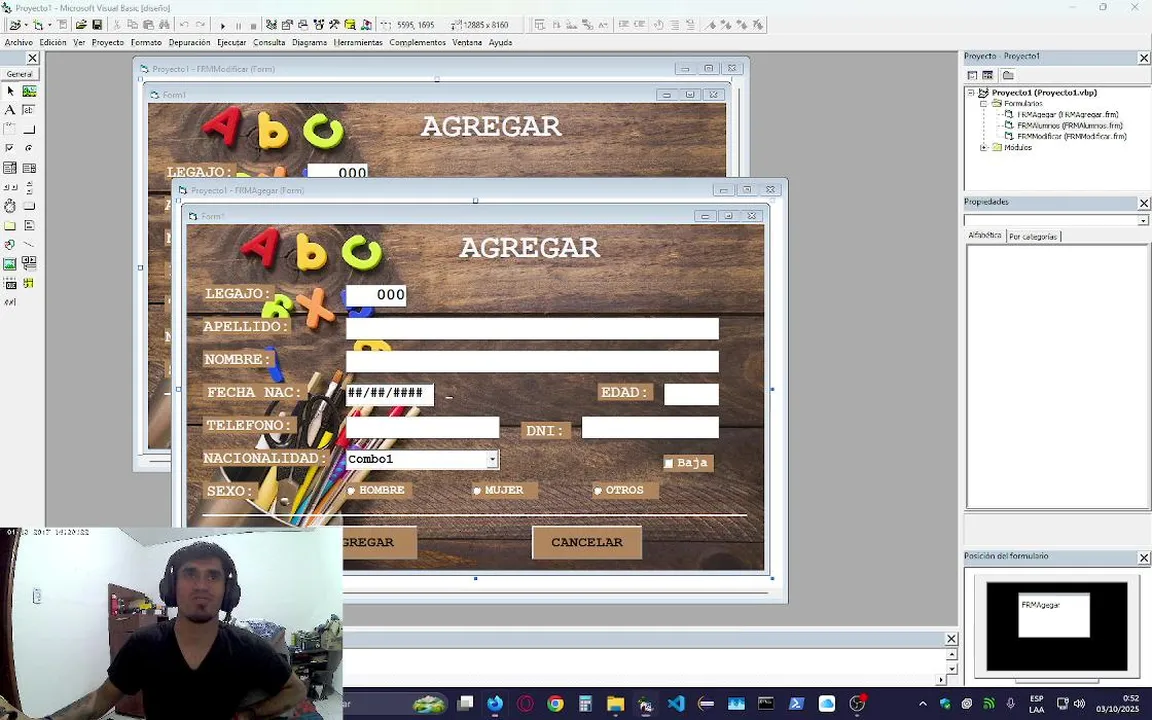The width and height of the screenshot is (1152, 720).
Task: Switch to the Por categorías properties tab
Action: tap(1033, 237)
